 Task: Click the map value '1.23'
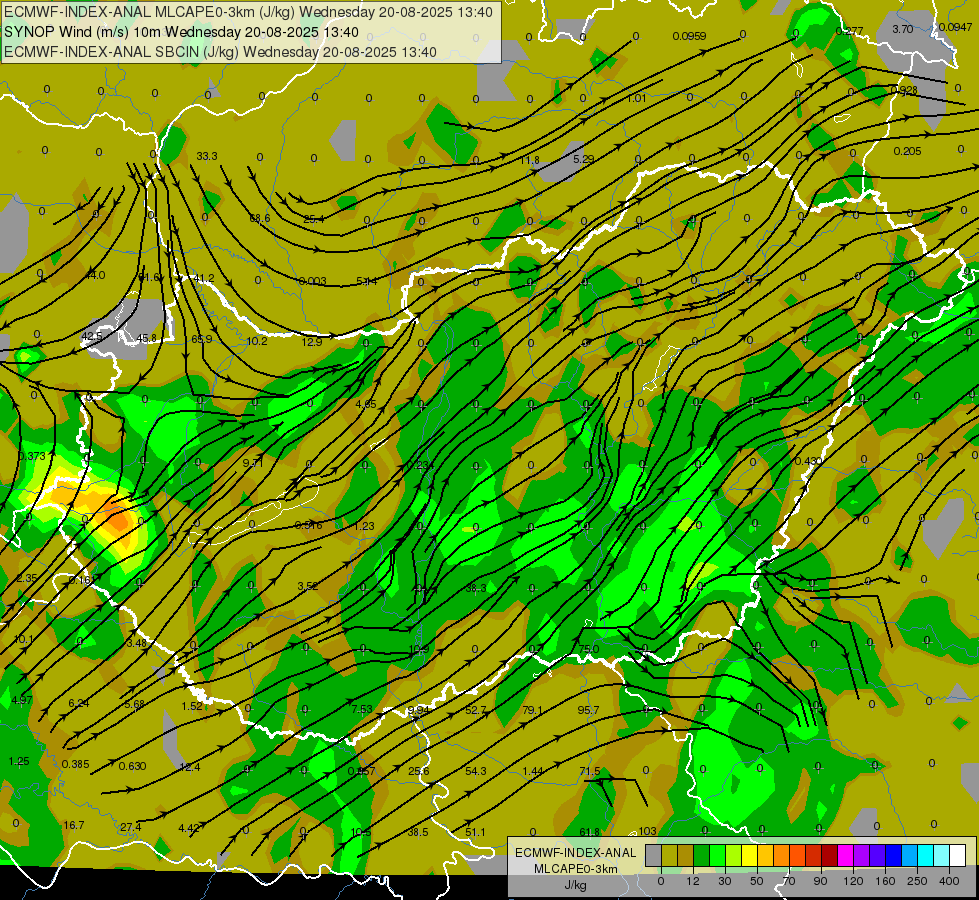point(364,526)
